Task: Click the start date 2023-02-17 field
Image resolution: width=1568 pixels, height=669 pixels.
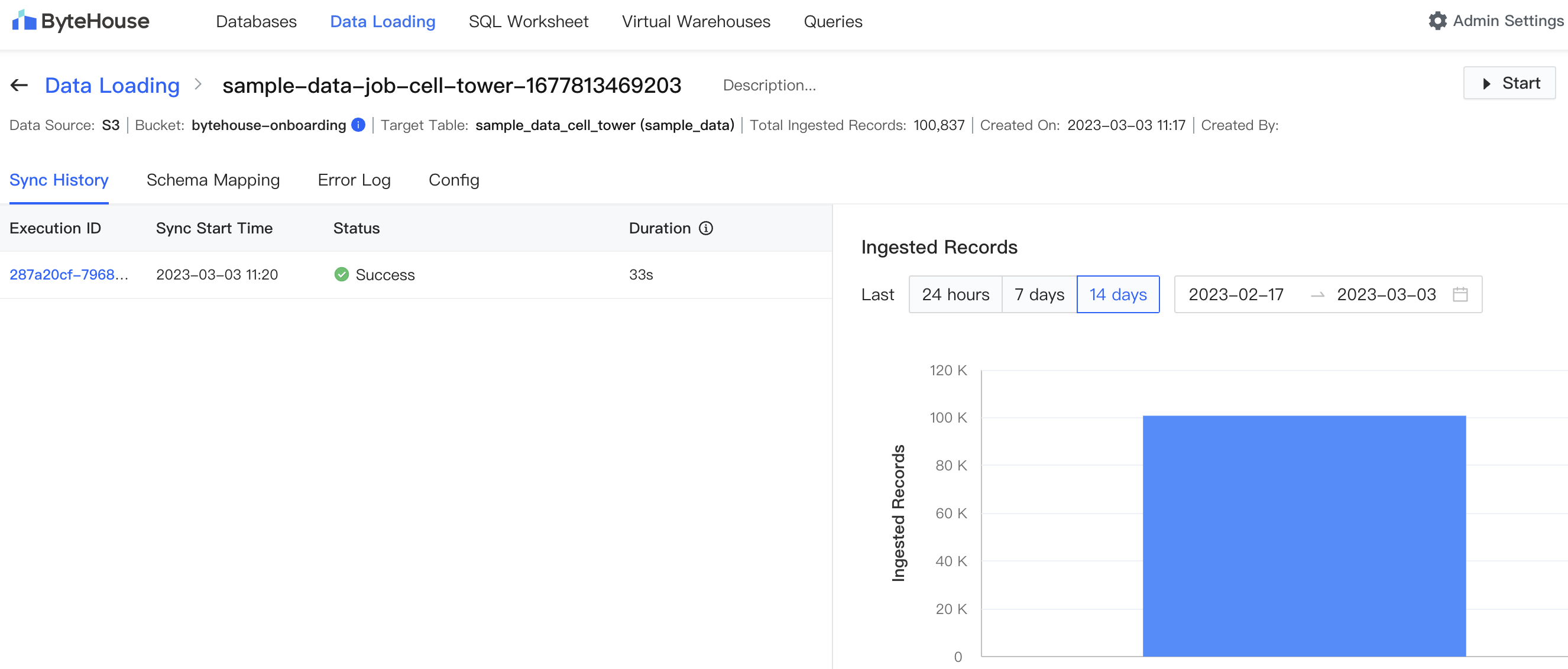Action: 1236,294
